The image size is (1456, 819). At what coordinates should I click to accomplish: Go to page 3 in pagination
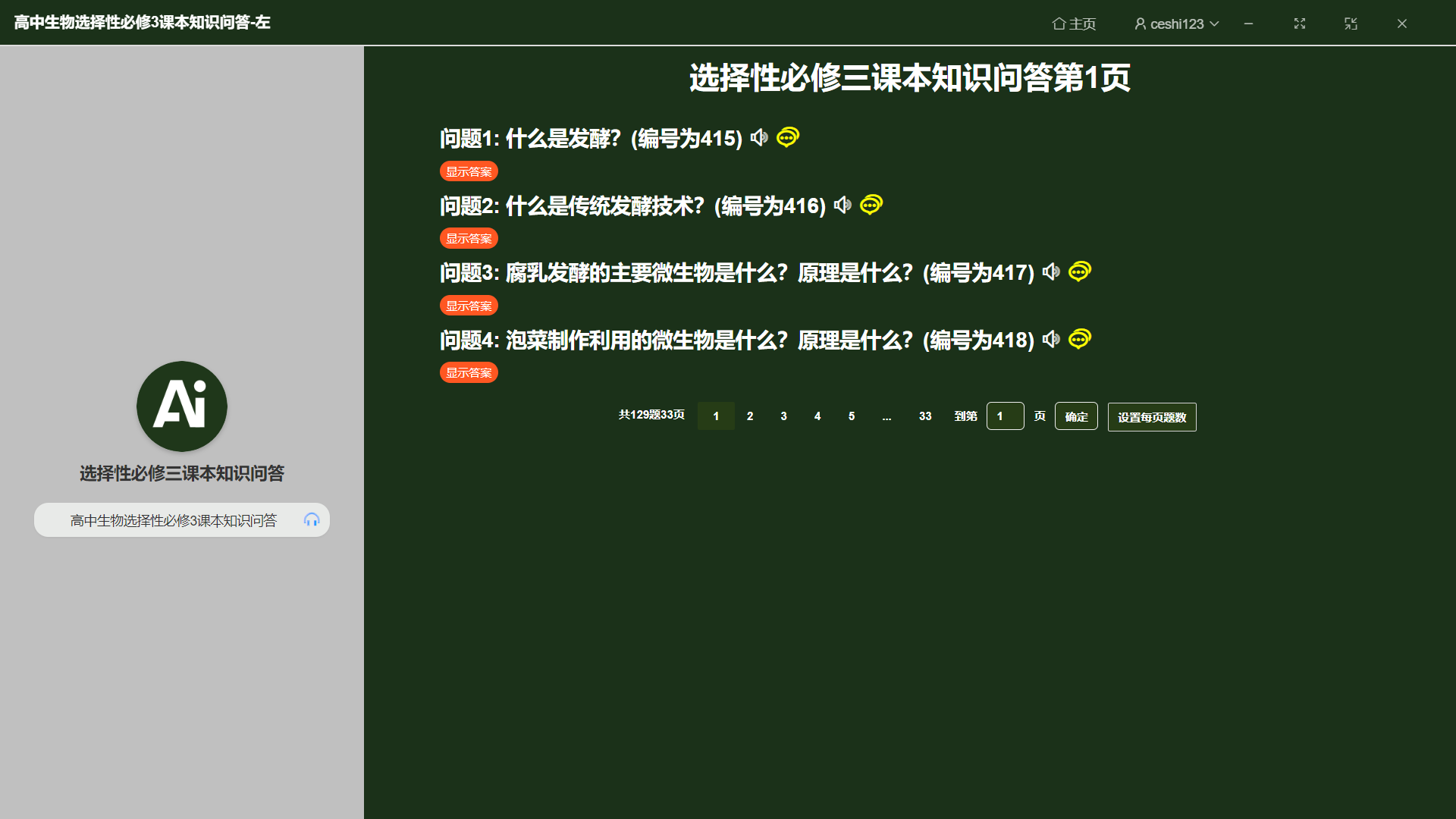(x=783, y=416)
